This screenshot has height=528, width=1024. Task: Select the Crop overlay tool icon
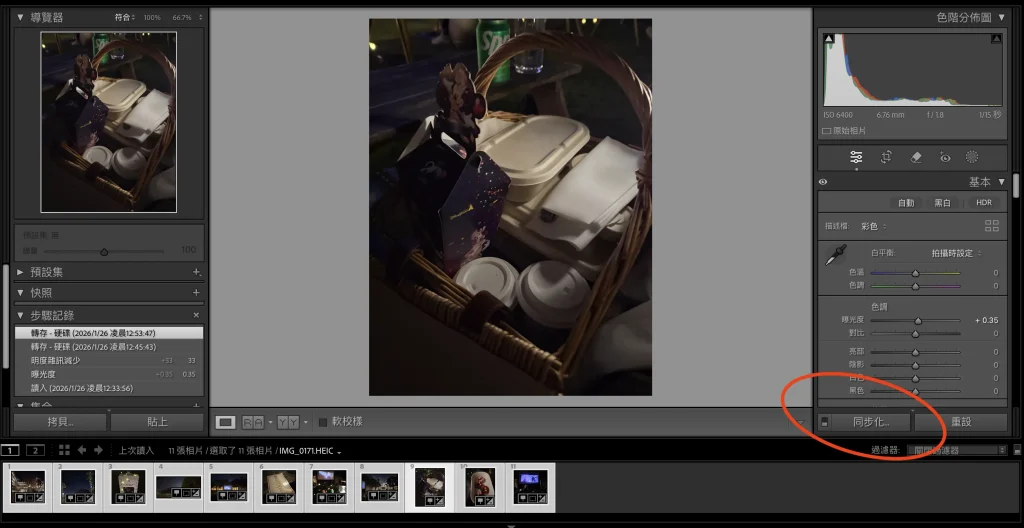pos(886,157)
